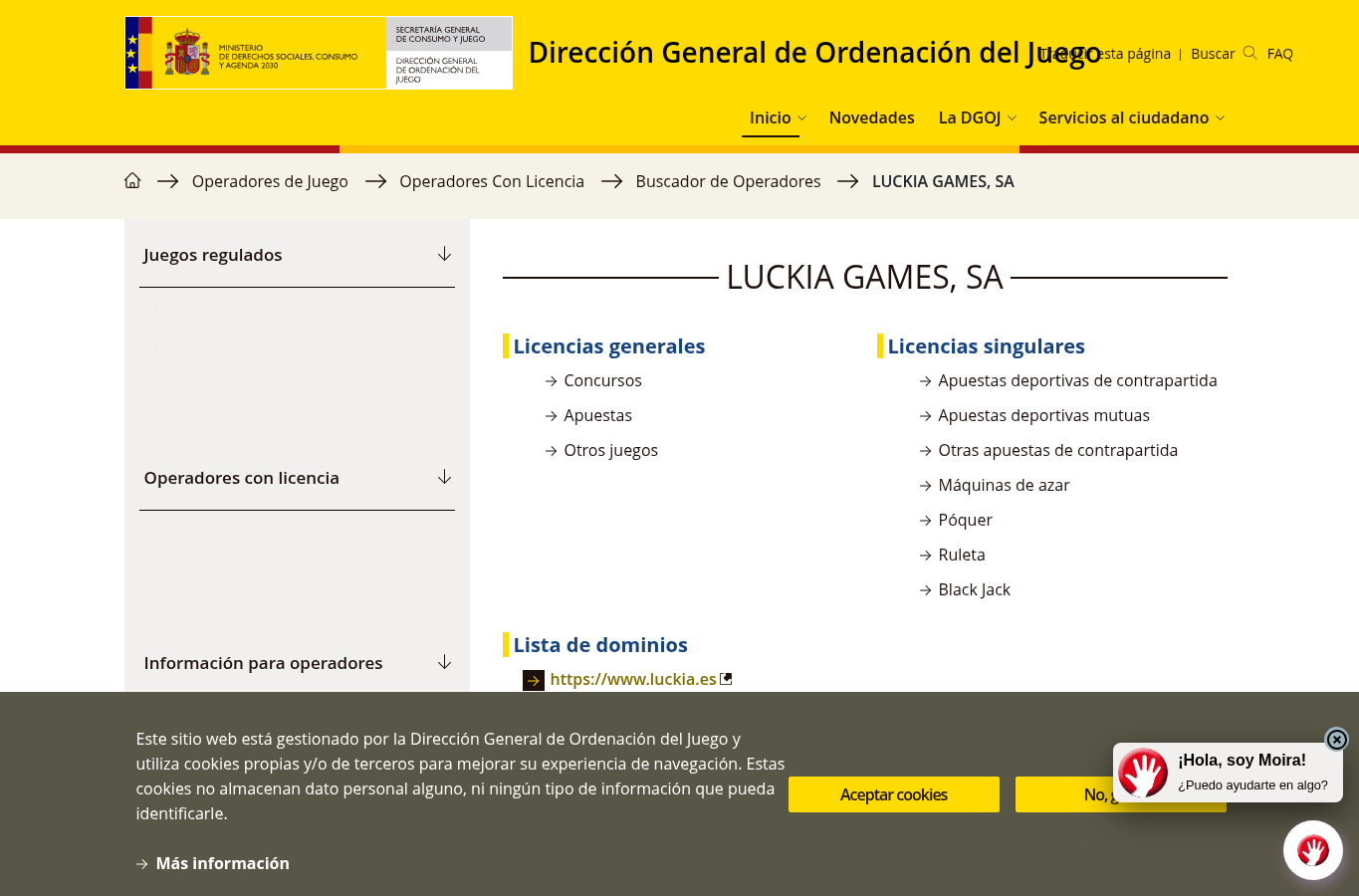Screen dimensions: 1359x896
Task: Go to Novedades menu item
Action: pos(871,117)
